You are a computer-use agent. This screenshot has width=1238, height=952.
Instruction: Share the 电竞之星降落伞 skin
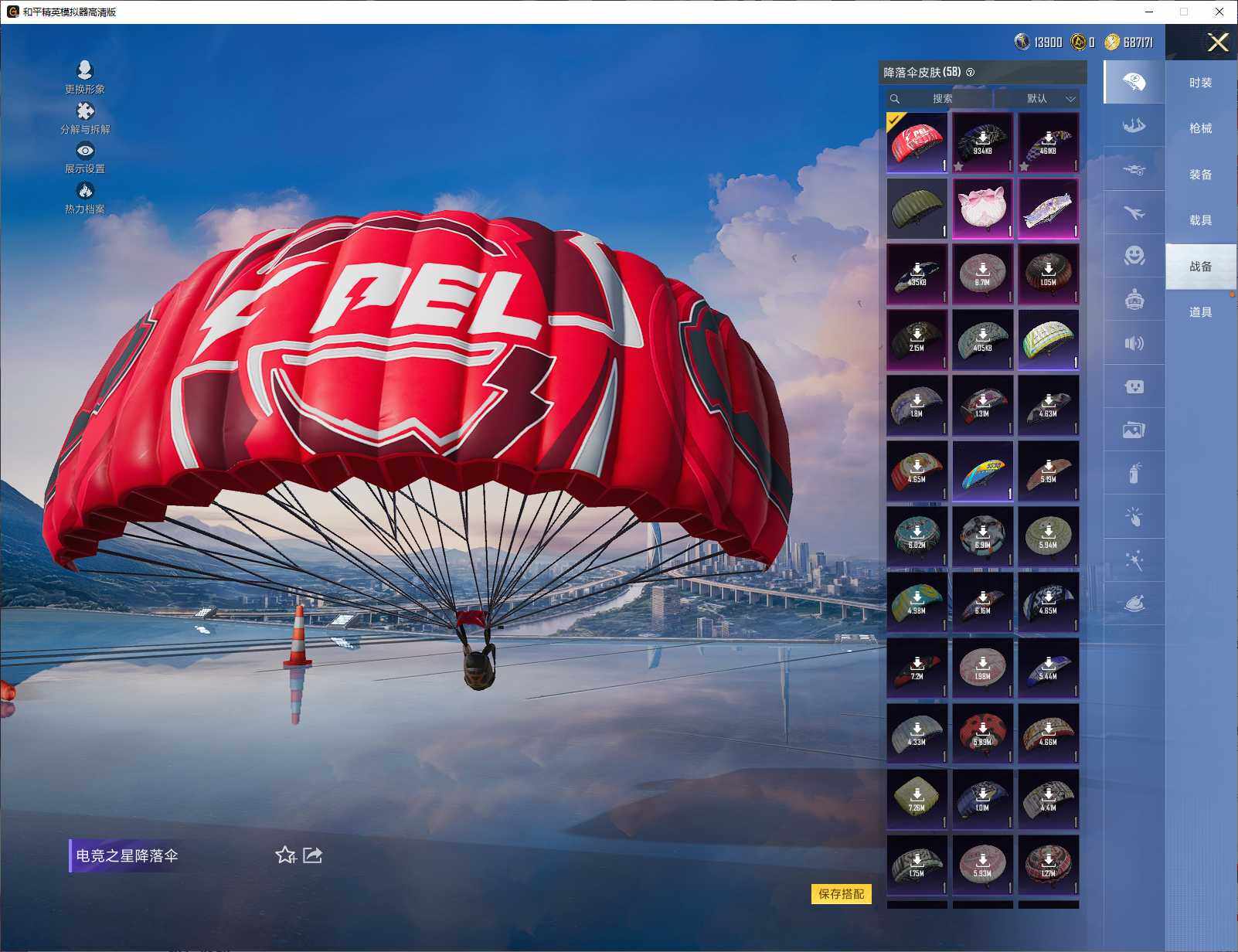click(312, 855)
